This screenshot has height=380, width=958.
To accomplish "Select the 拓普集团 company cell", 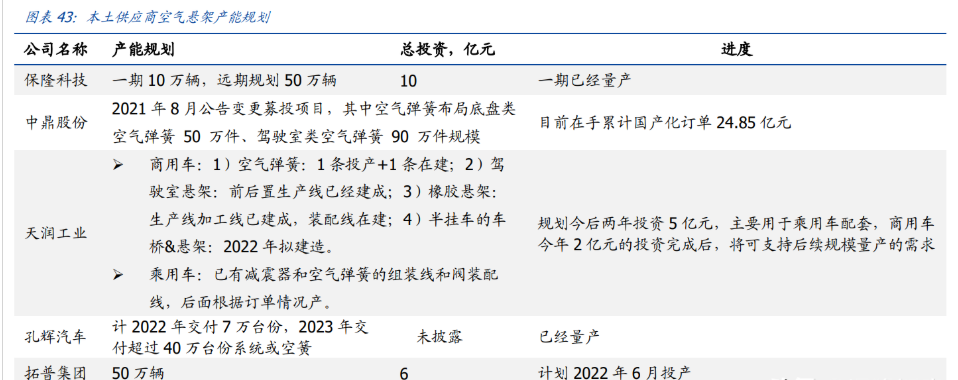I will tap(56, 372).
